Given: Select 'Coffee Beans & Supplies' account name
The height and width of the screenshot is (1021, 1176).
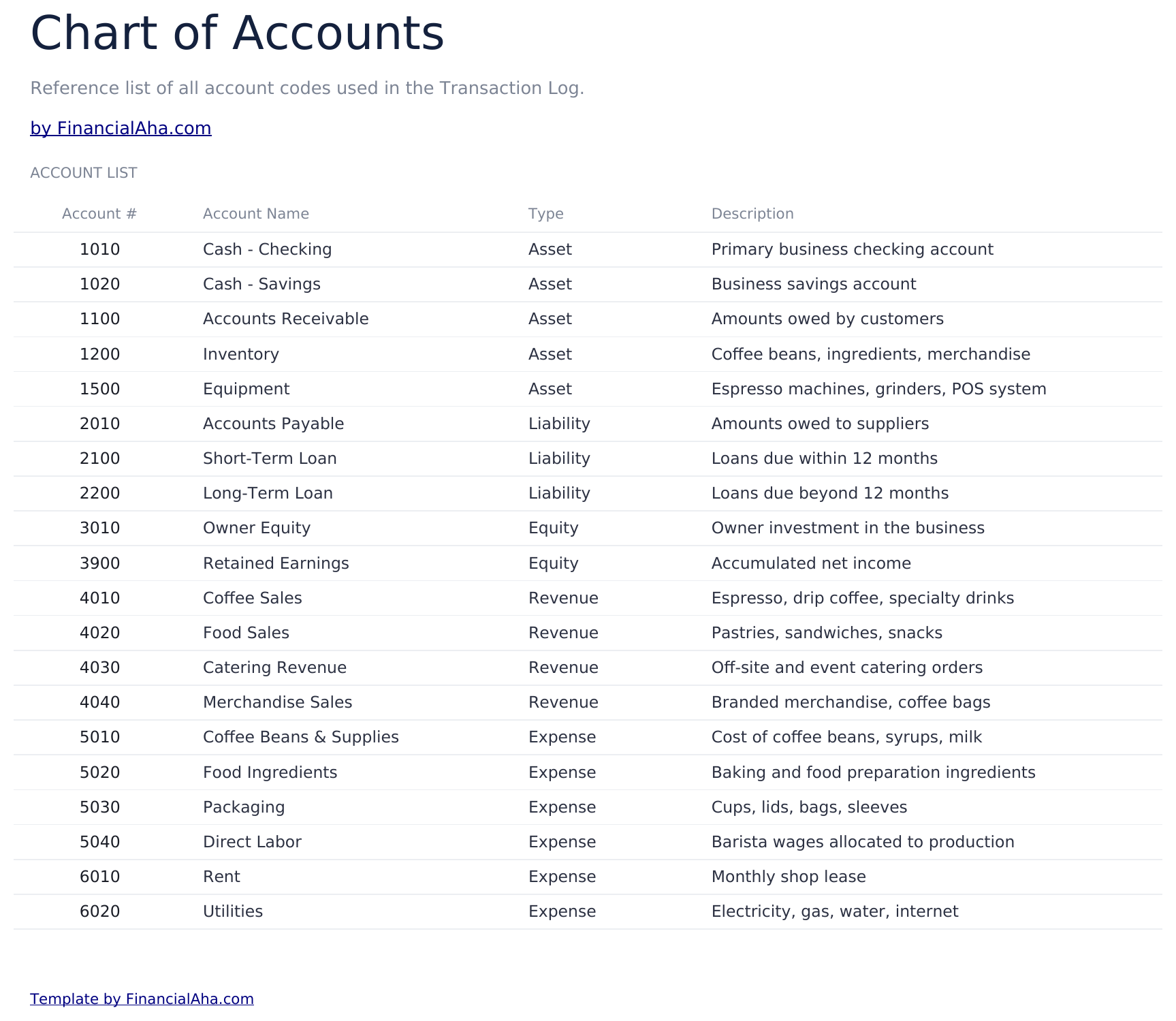Looking at the screenshot, I should pos(301,737).
